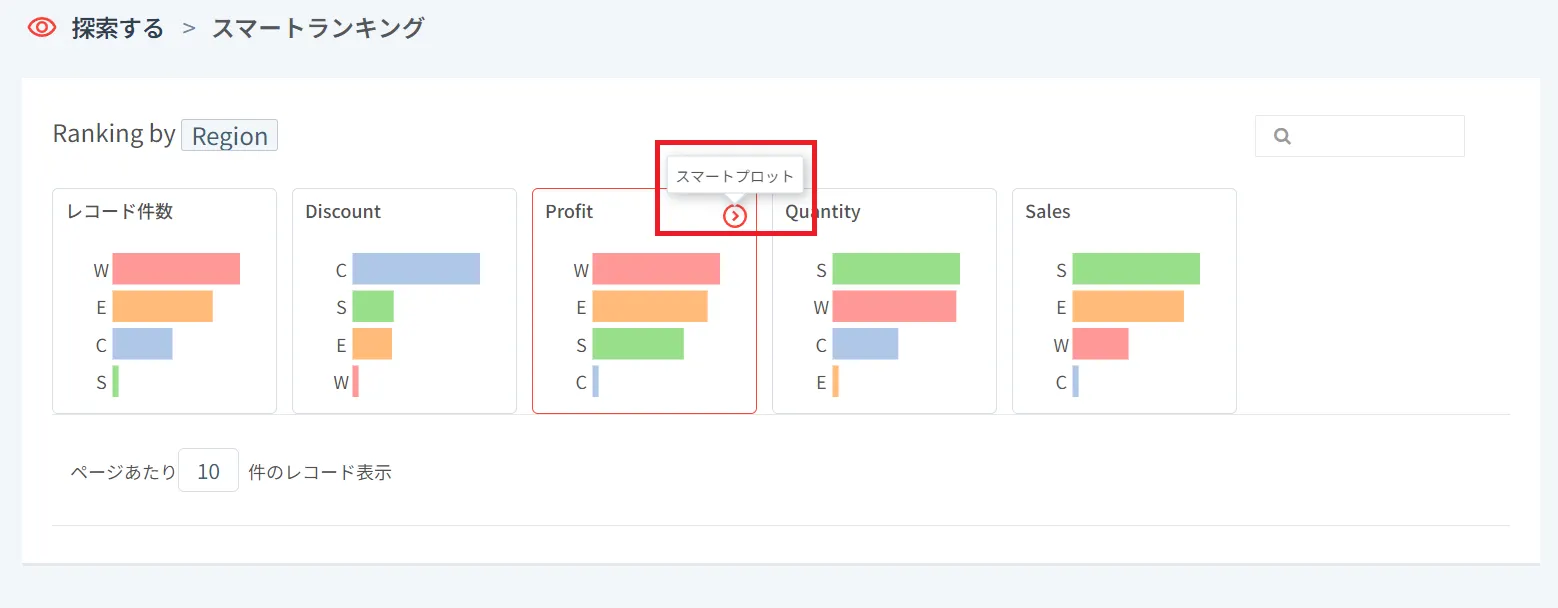The height and width of the screenshot is (608, 1558).
Task: Open the 探索する breadcrumb link
Action: pos(117,28)
